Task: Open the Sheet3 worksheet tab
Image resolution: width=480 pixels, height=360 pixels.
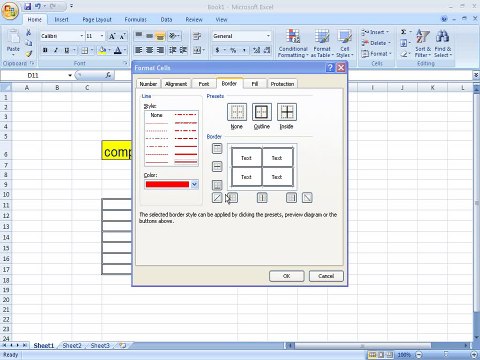Action: (100, 346)
